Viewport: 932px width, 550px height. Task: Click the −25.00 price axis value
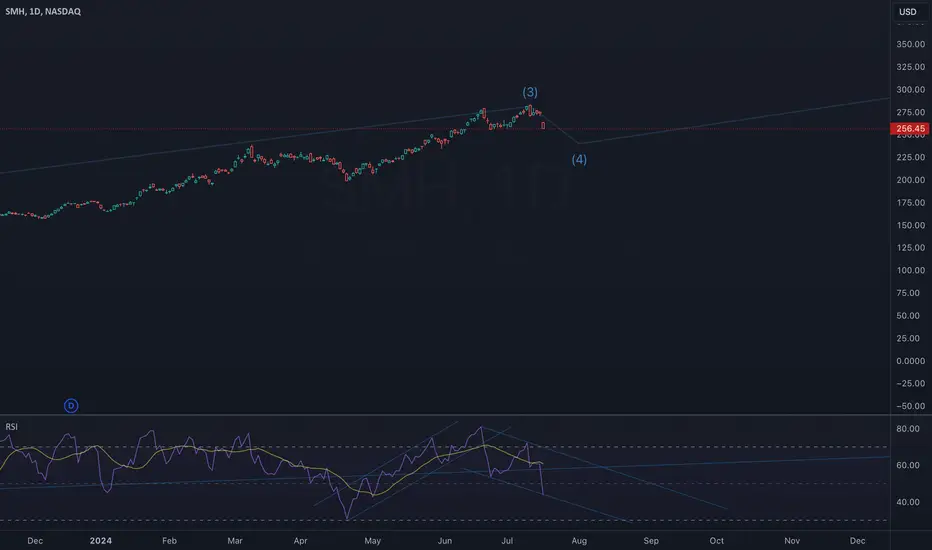pyautogui.click(x=911, y=384)
